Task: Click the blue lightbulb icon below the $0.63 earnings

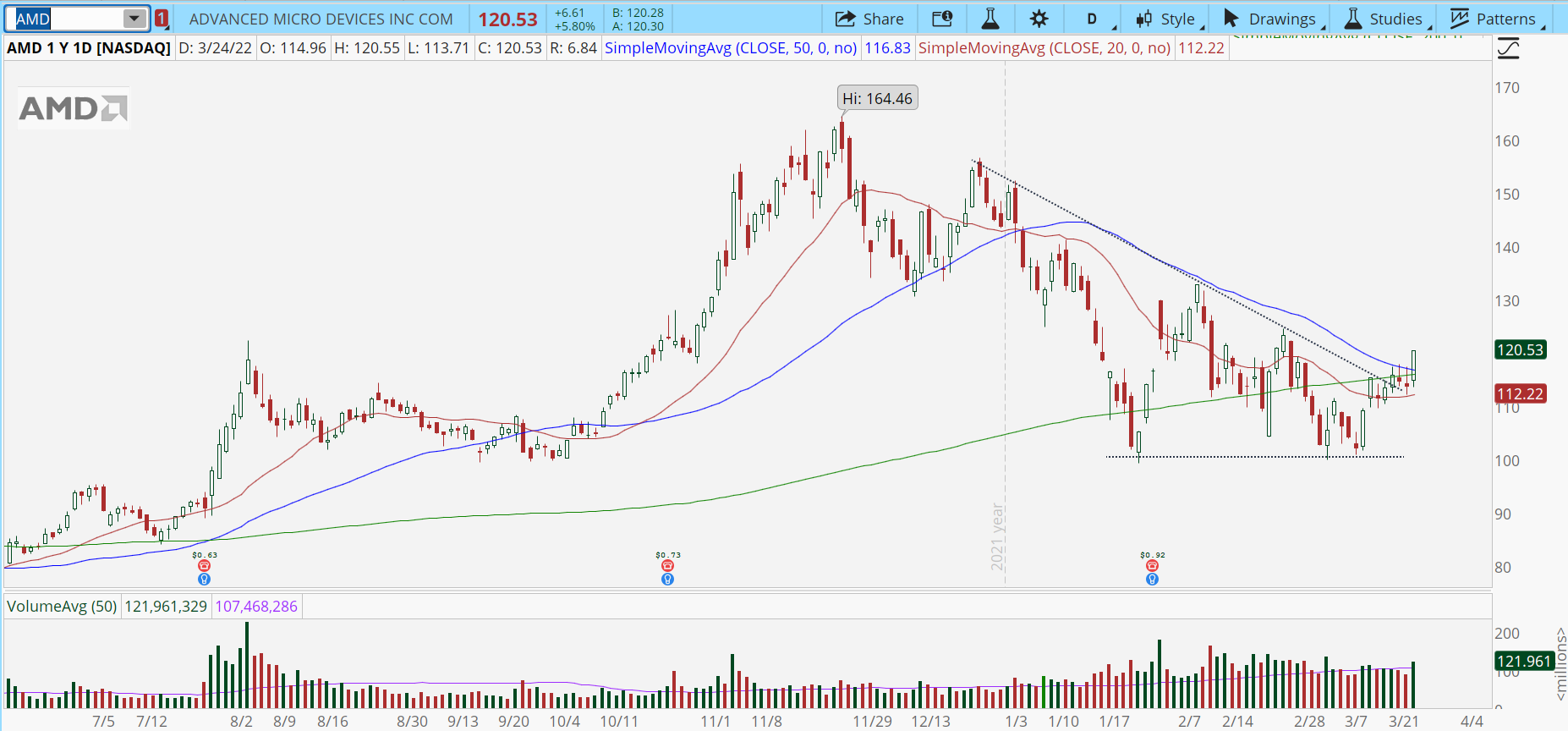Action: pyautogui.click(x=204, y=580)
